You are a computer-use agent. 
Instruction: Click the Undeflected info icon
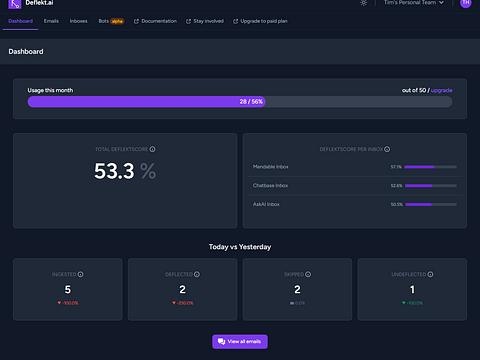click(x=430, y=274)
